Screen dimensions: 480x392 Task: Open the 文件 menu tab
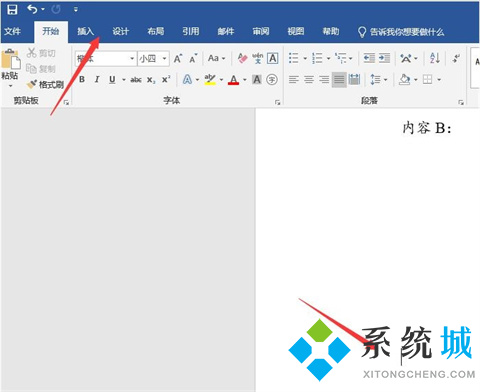point(13,32)
